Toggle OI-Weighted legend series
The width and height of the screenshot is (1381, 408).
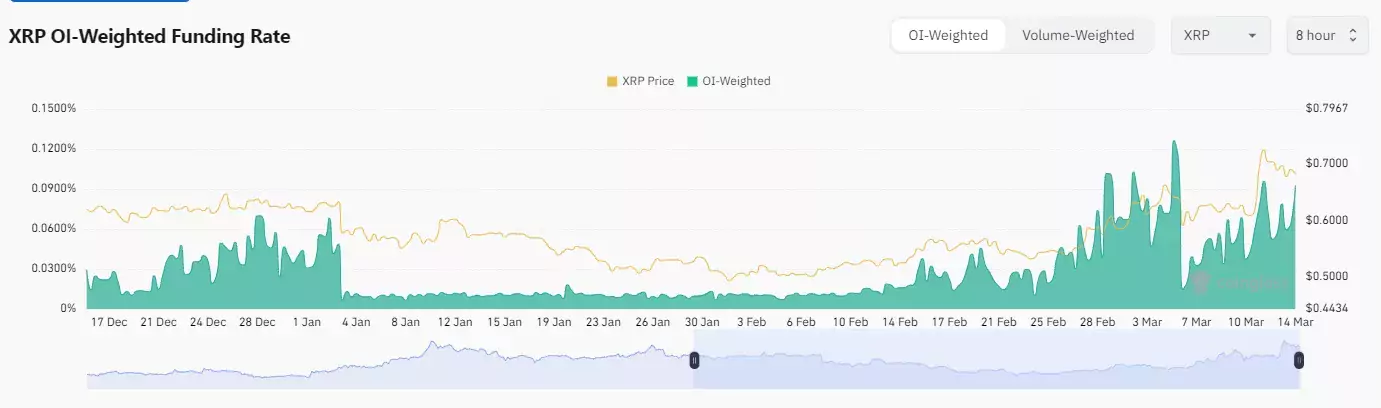[728, 81]
